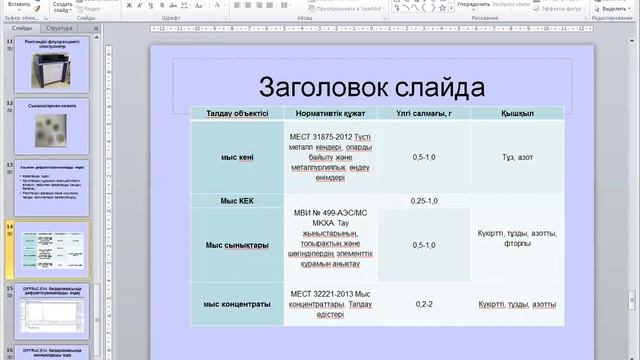Open the Рисование group dialog launcher

pos(586,18)
